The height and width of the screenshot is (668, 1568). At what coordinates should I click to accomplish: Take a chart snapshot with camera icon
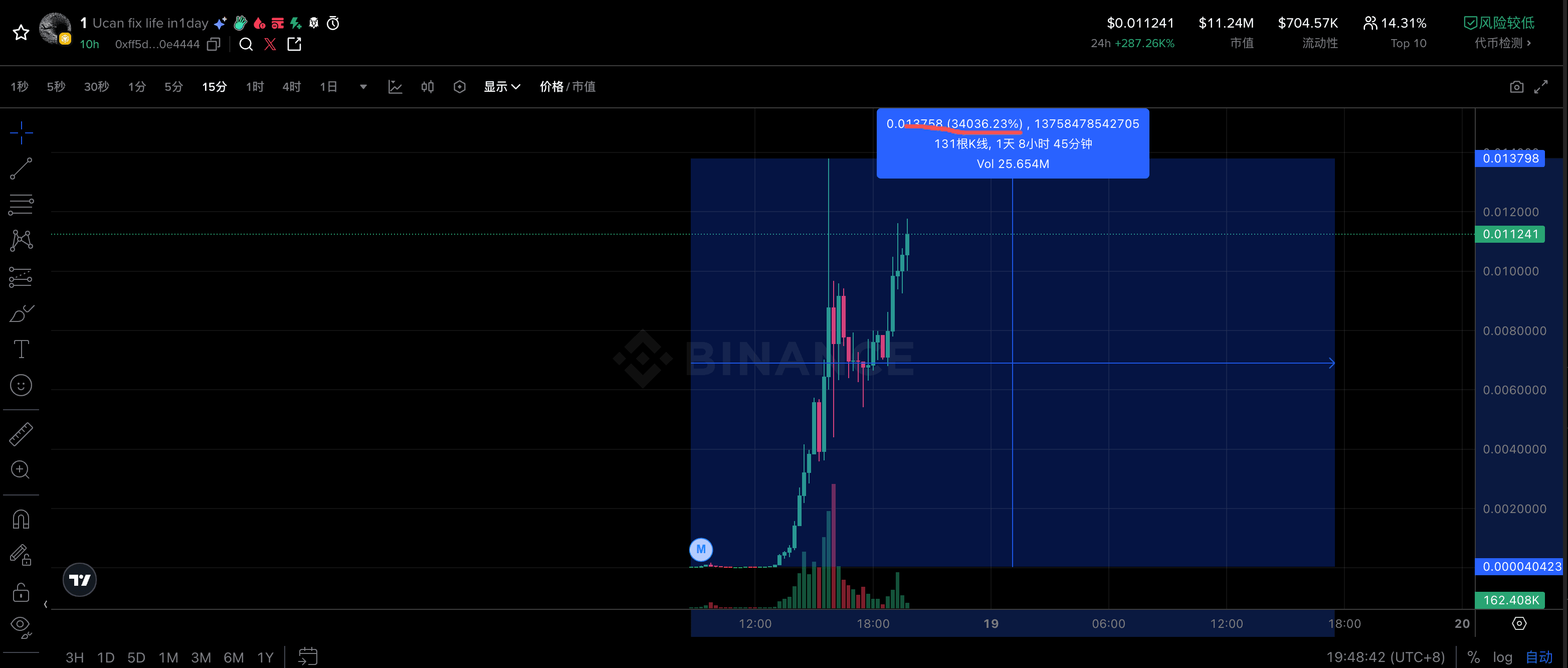1516,87
